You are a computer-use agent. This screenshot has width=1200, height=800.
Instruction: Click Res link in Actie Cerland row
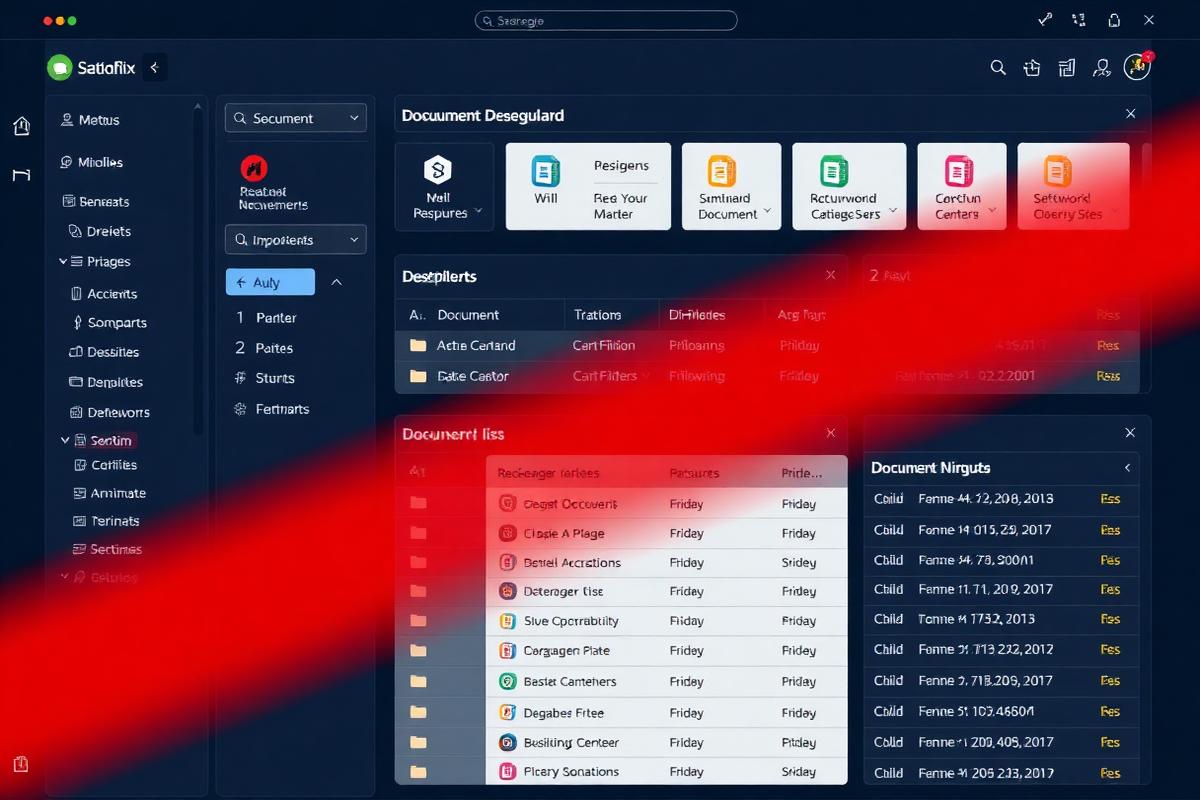click(x=1108, y=346)
